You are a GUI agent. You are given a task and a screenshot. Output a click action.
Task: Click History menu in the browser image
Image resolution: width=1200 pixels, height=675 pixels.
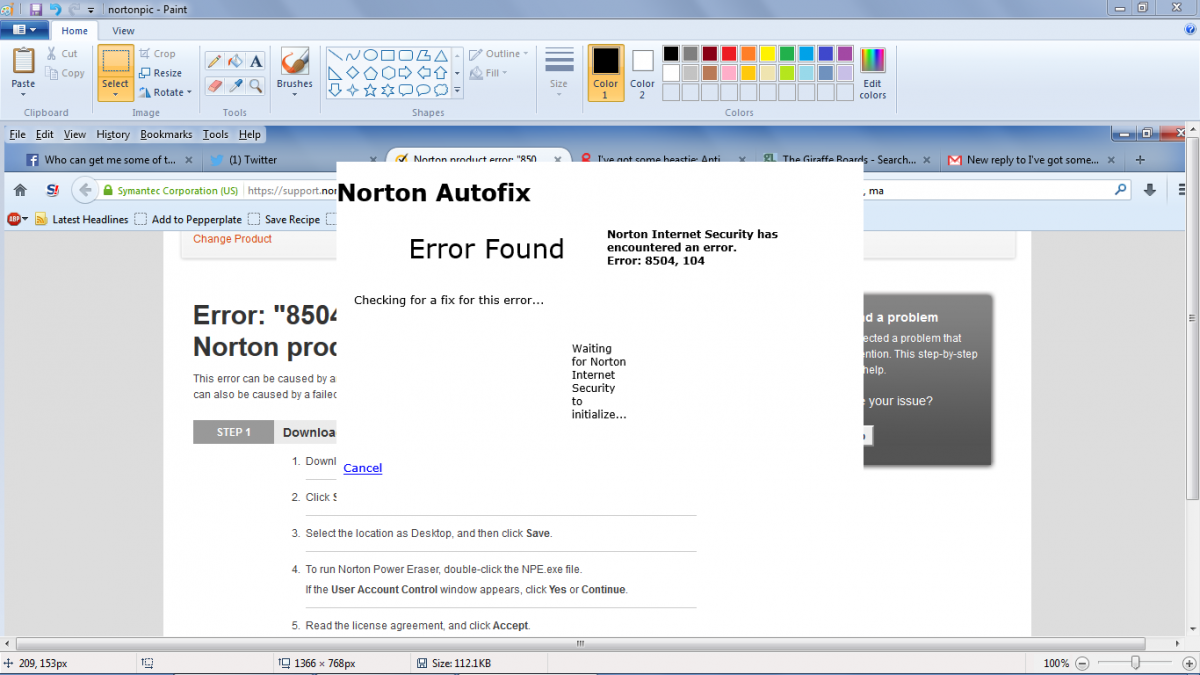tap(113, 134)
